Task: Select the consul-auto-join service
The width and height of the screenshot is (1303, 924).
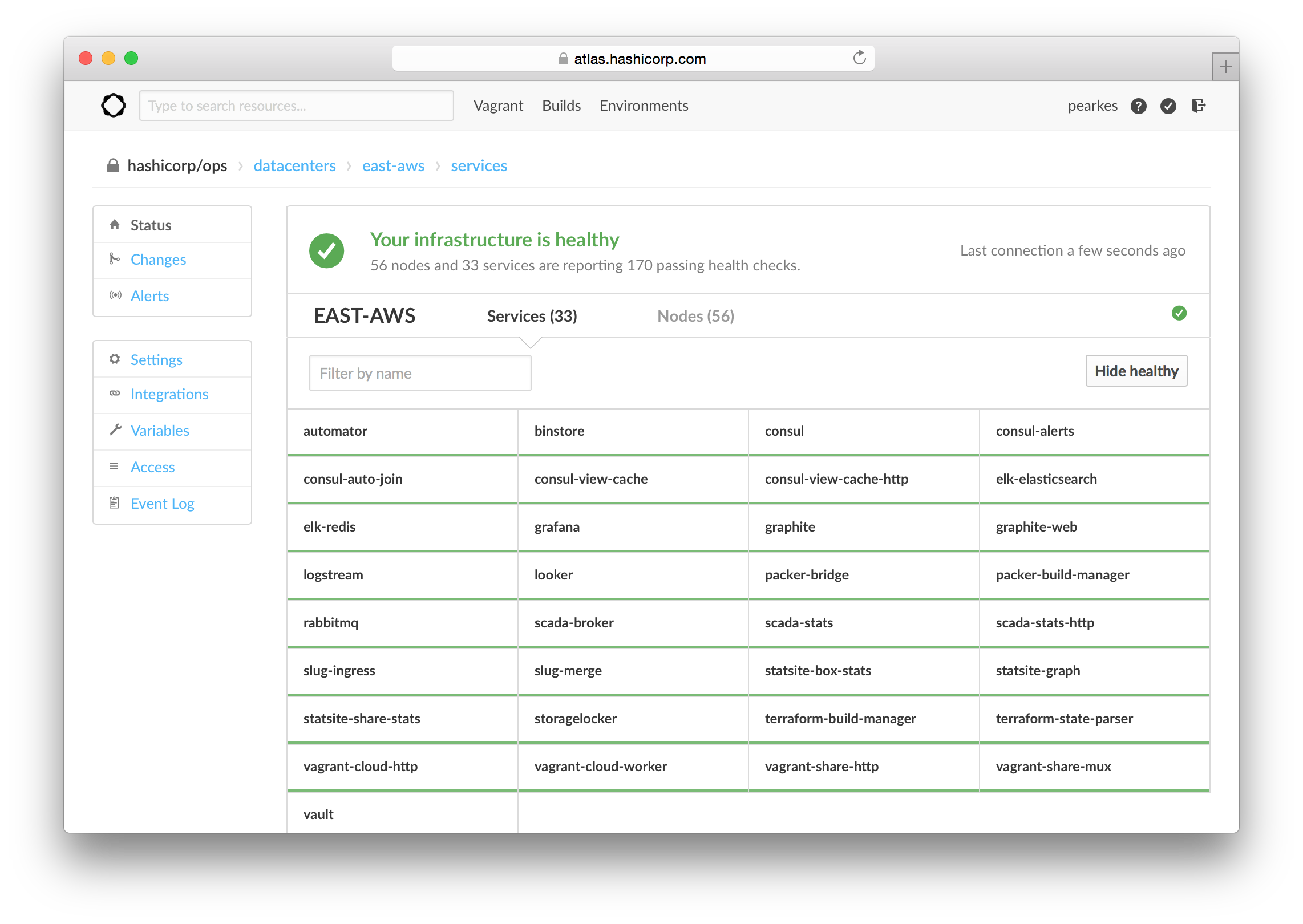Action: (402, 480)
